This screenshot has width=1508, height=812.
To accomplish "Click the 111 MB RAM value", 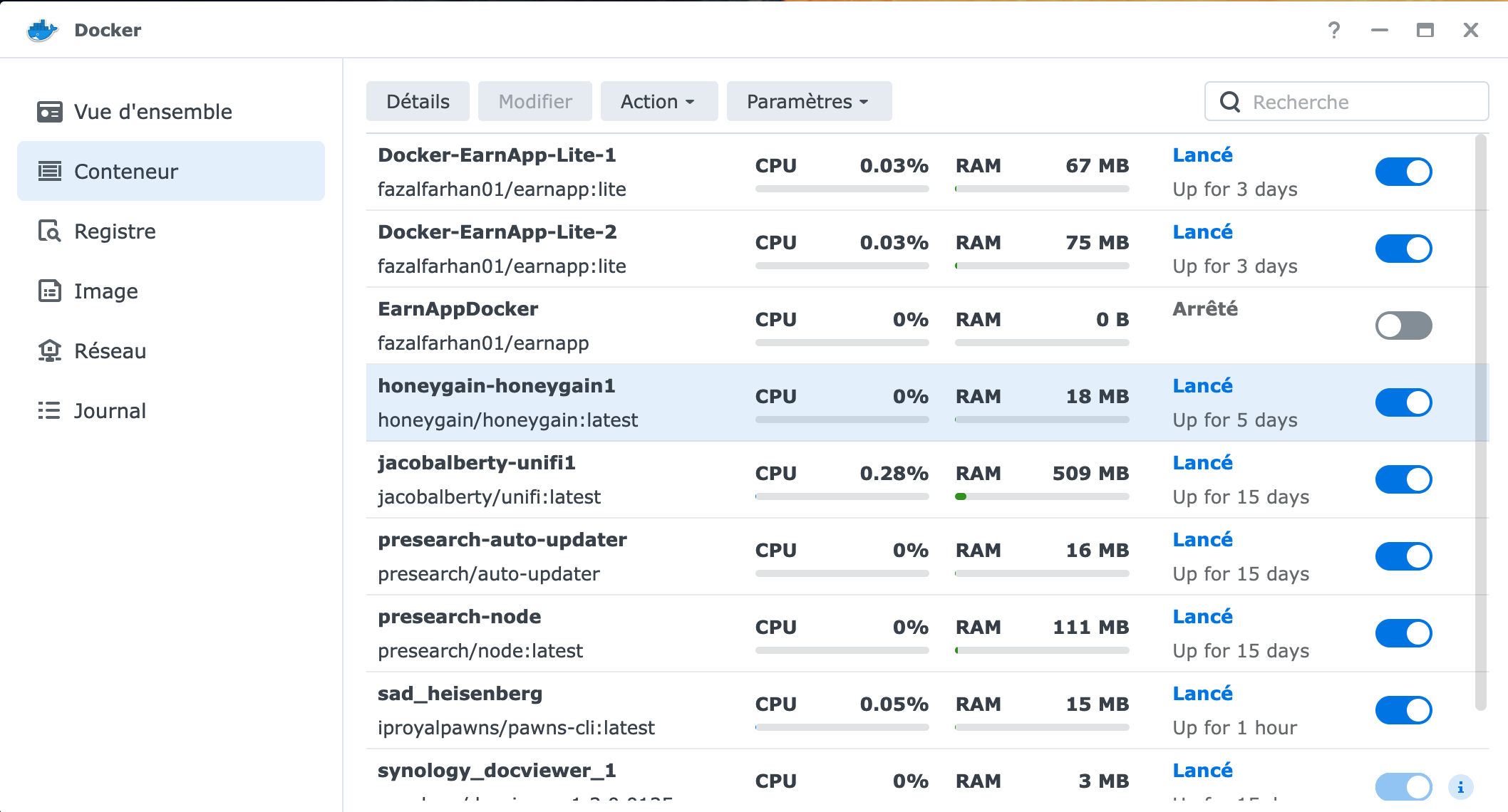I will click(1090, 628).
